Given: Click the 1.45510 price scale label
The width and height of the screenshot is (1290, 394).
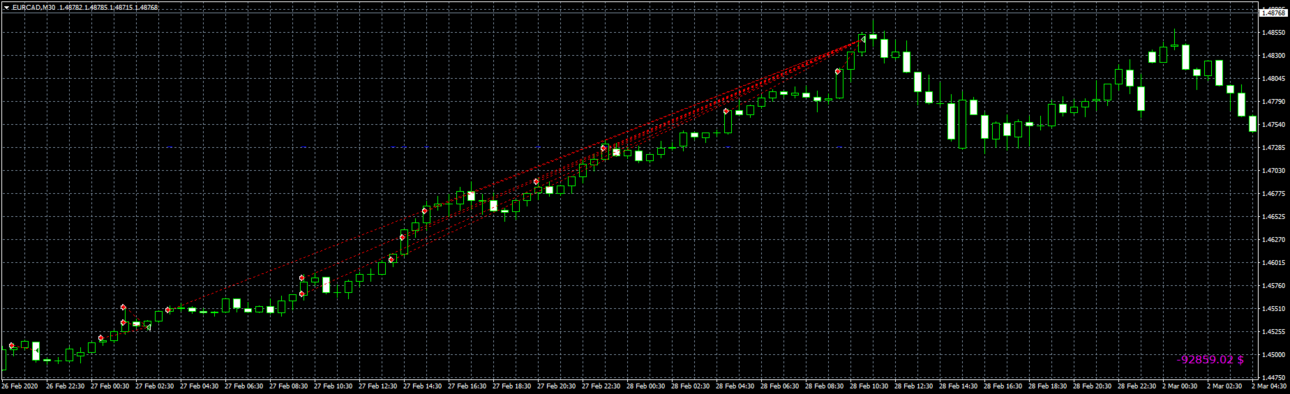Looking at the screenshot, I should (x=1274, y=309).
